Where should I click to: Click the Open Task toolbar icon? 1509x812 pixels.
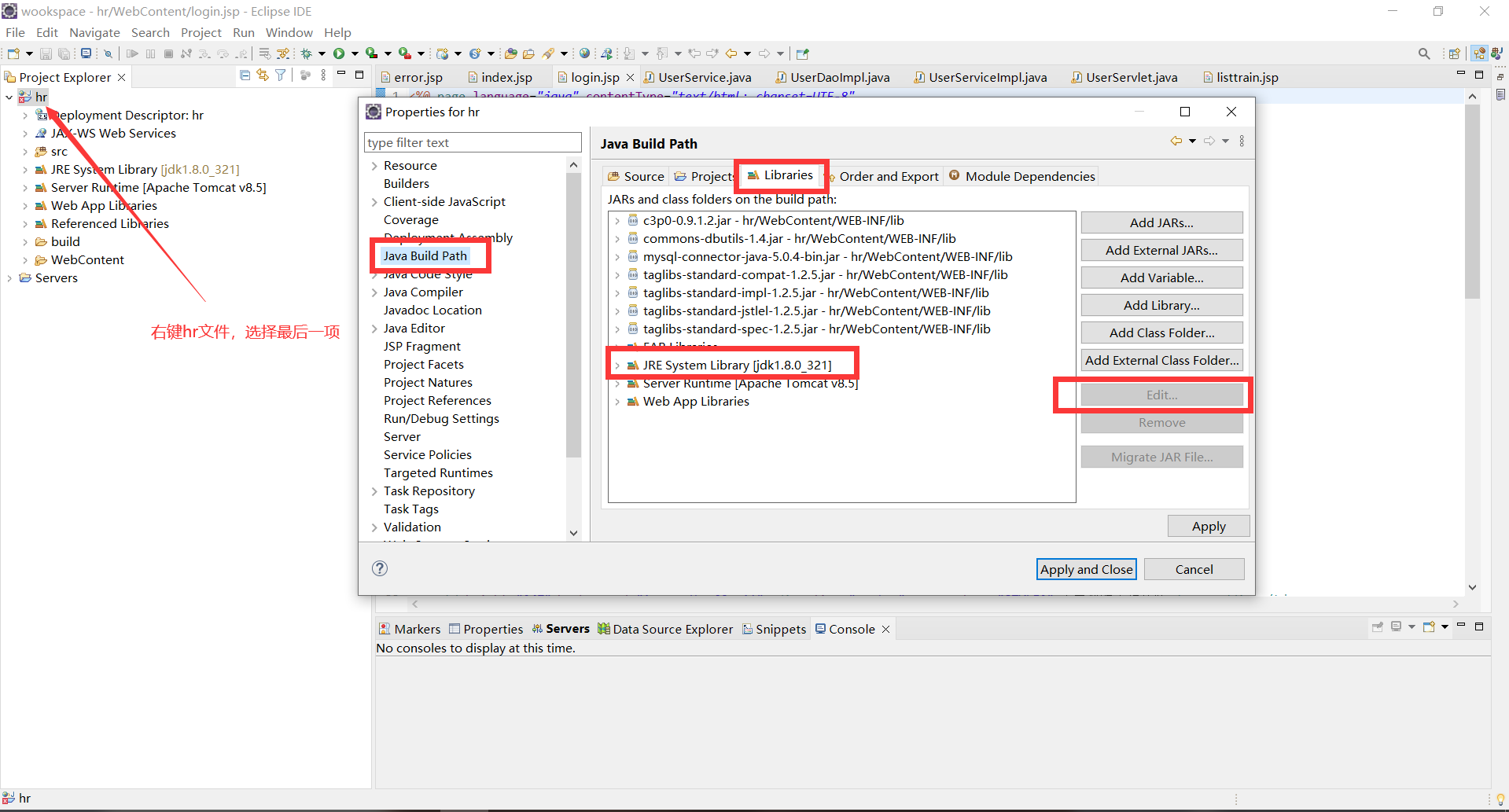(528, 53)
